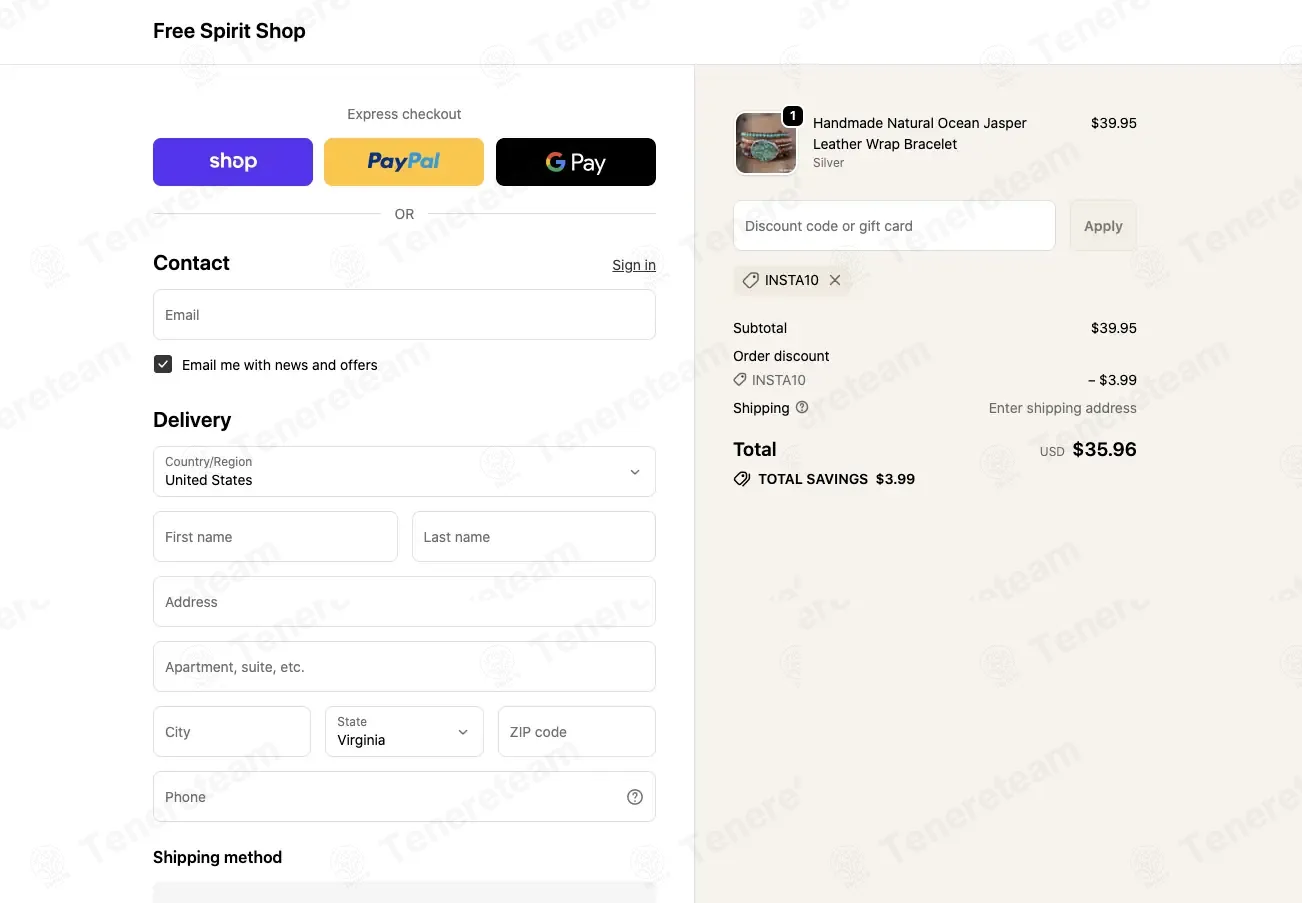Choose PayPal express checkout

[x=404, y=162]
